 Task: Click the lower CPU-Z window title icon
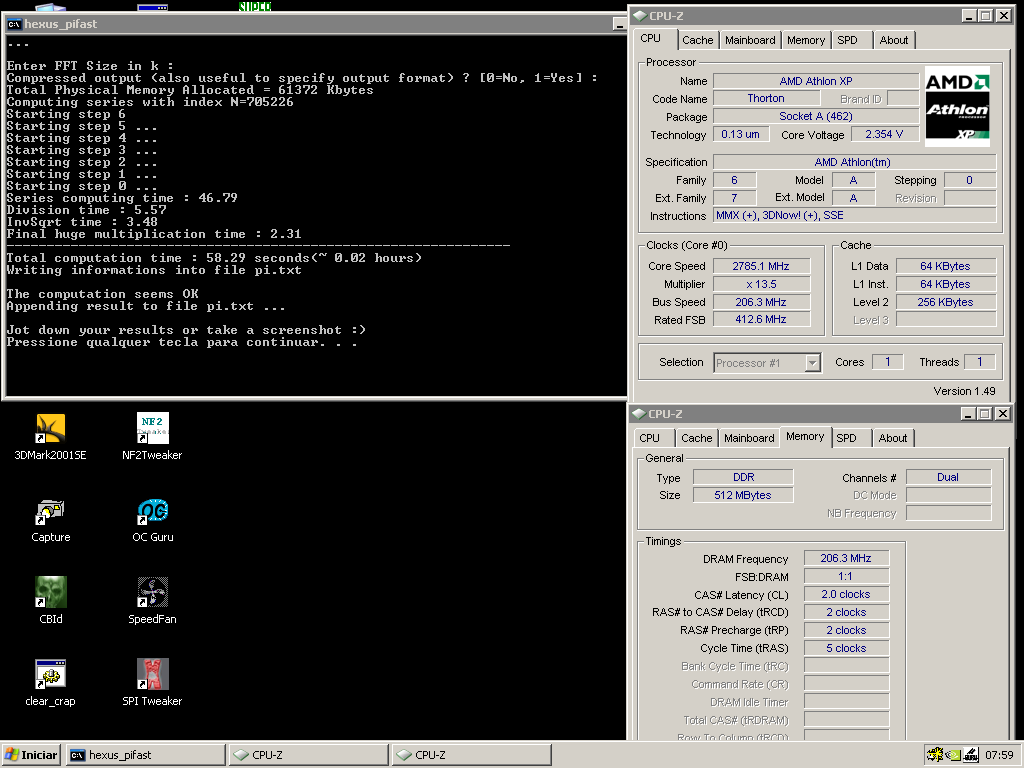point(639,413)
